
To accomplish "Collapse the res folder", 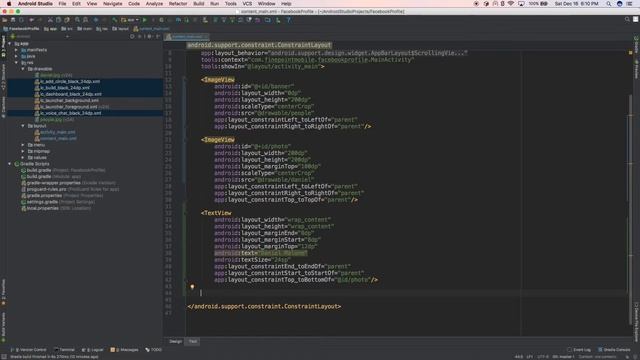I will point(16,62).
